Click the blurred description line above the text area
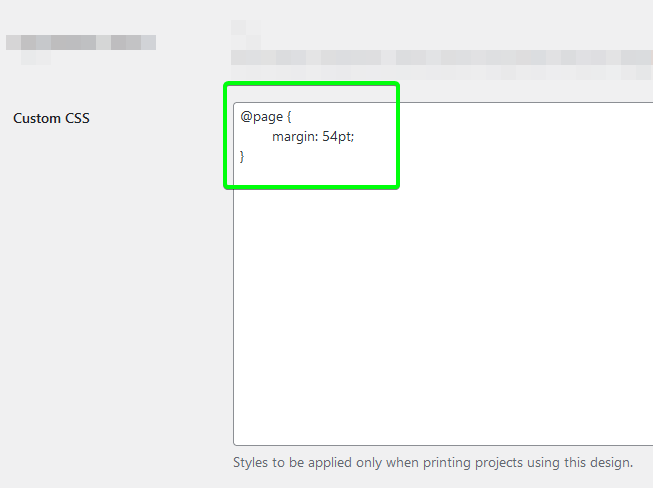653x488 pixels. [442, 58]
